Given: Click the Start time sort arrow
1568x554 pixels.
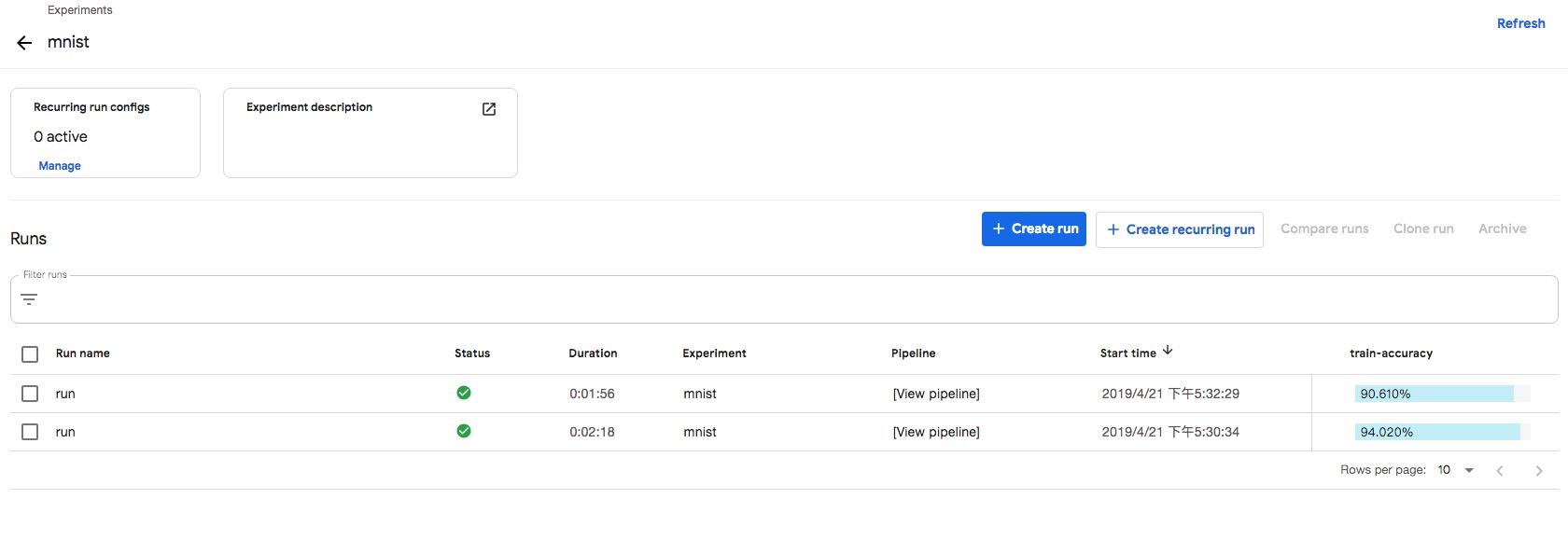Looking at the screenshot, I should pyautogui.click(x=1168, y=351).
